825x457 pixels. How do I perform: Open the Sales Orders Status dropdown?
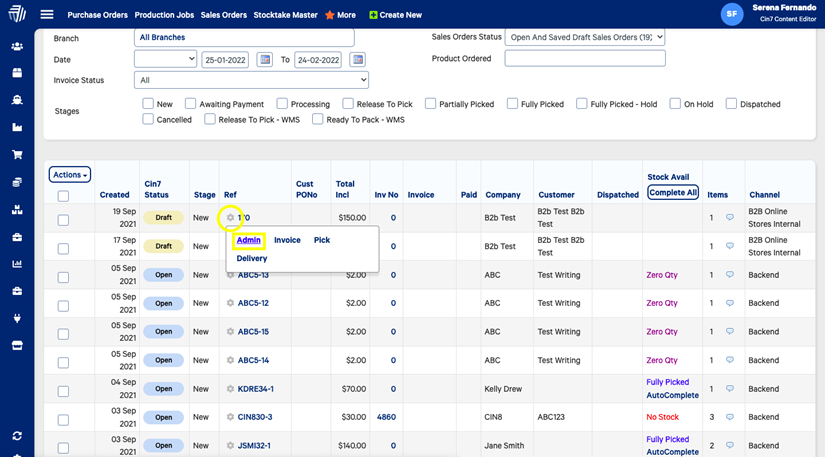[x=584, y=38]
